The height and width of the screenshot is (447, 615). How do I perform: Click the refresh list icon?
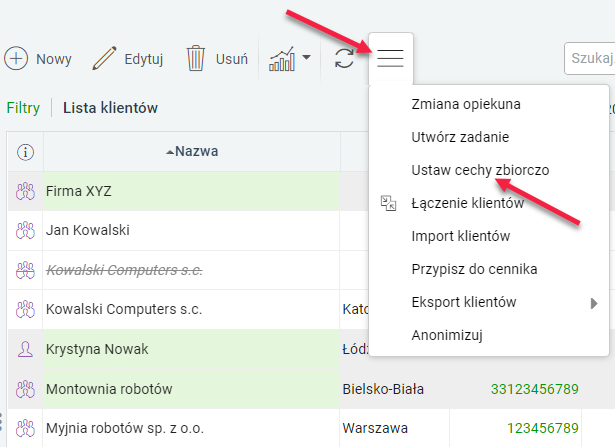click(344, 58)
